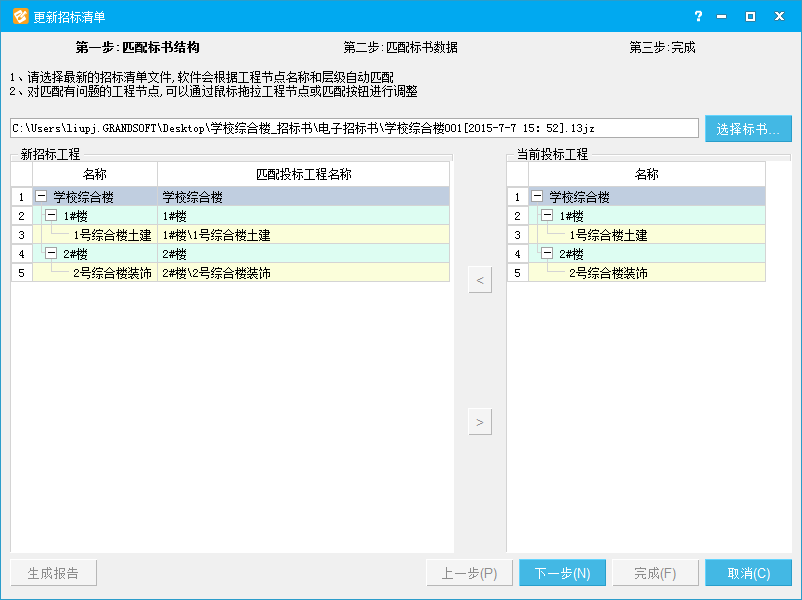Click the left arrow match button
This screenshot has width=802, height=600.
point(480,281)
